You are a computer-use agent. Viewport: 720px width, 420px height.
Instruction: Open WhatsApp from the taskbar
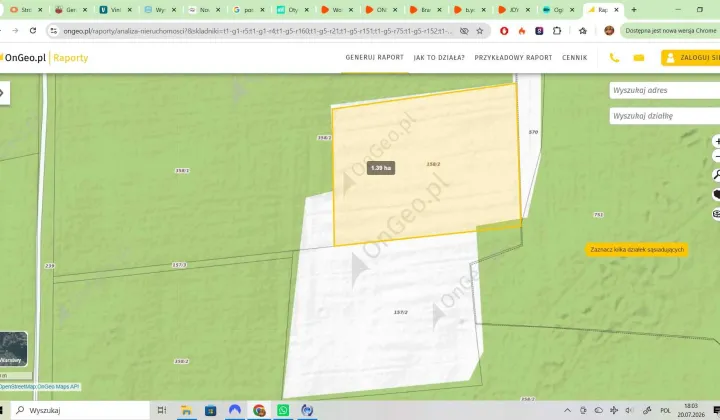pyautogui.click(x=283, y=410)
